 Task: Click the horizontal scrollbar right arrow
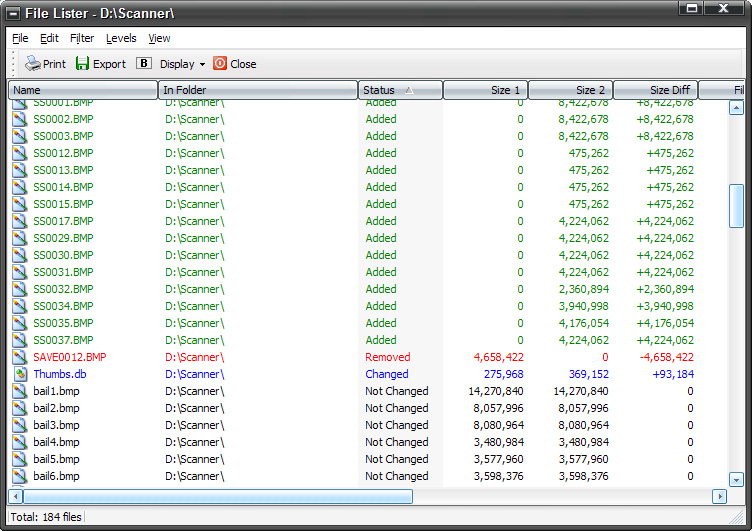pyautogui.click(x=720, y=496)
